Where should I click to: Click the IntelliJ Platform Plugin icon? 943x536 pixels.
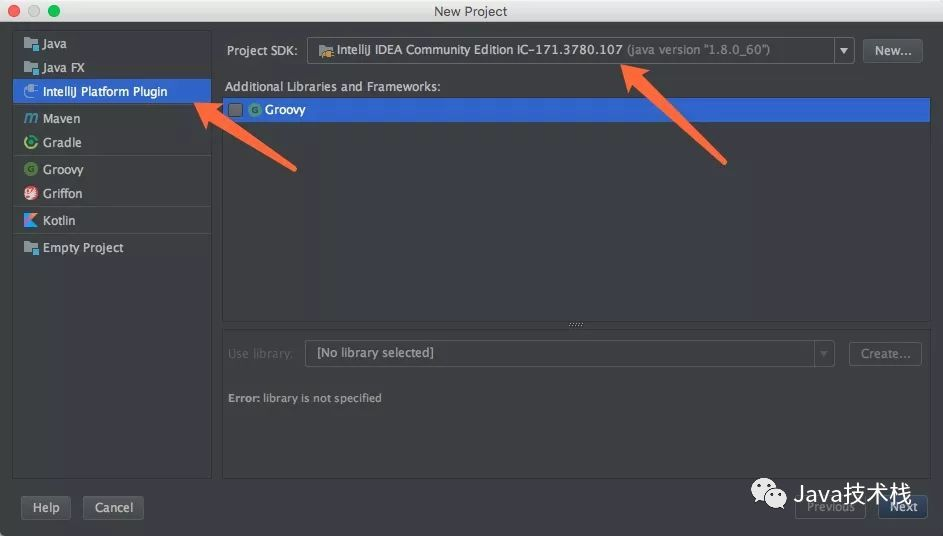(x=31, y=92)
